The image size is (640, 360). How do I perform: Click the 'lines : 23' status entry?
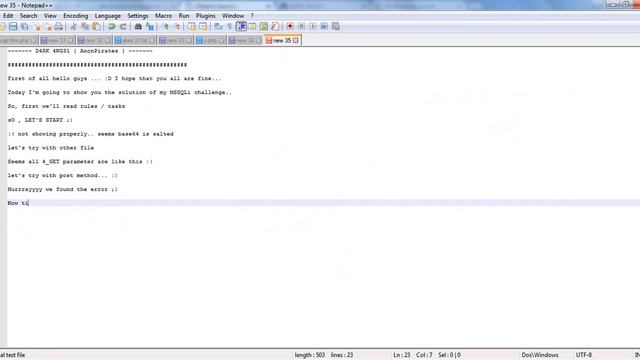pyautogui.click(x=342, y=355)
